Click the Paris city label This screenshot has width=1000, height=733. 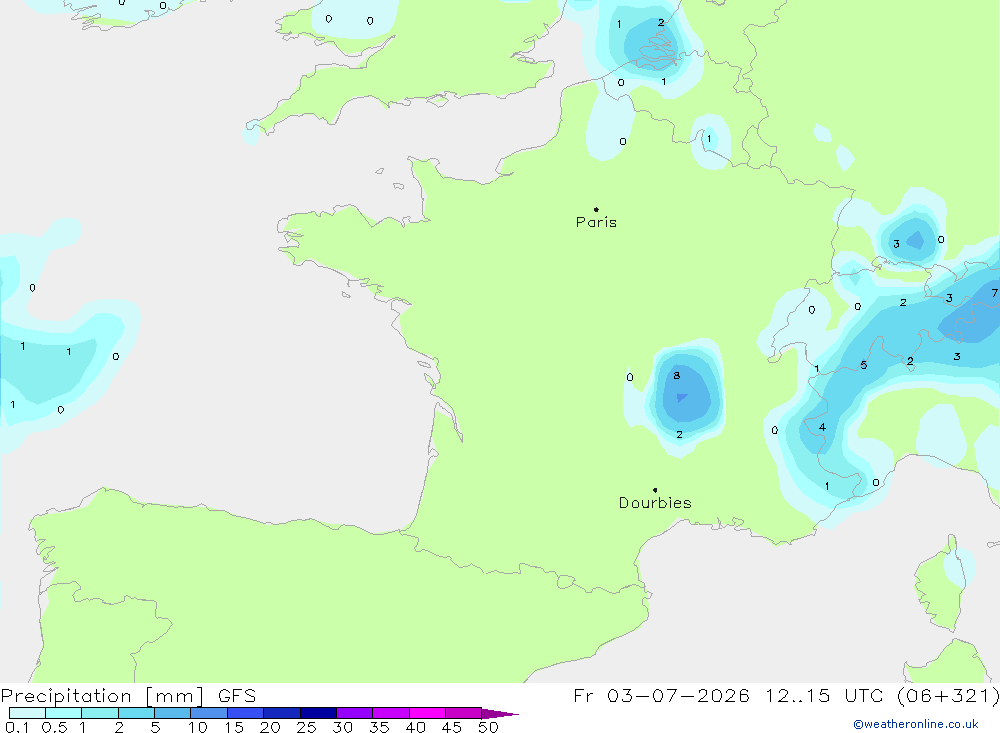tap(596, 222)
